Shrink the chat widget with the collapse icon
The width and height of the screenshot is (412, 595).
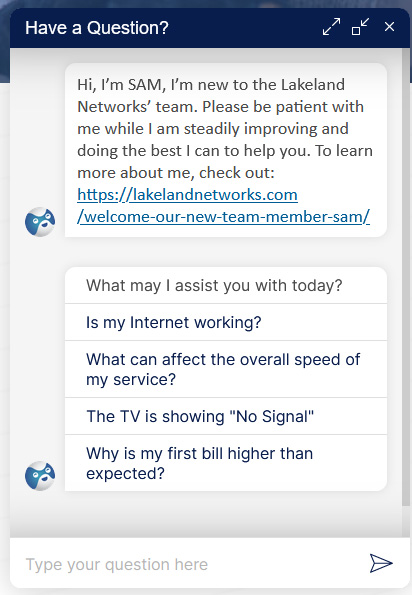[360, 27]
